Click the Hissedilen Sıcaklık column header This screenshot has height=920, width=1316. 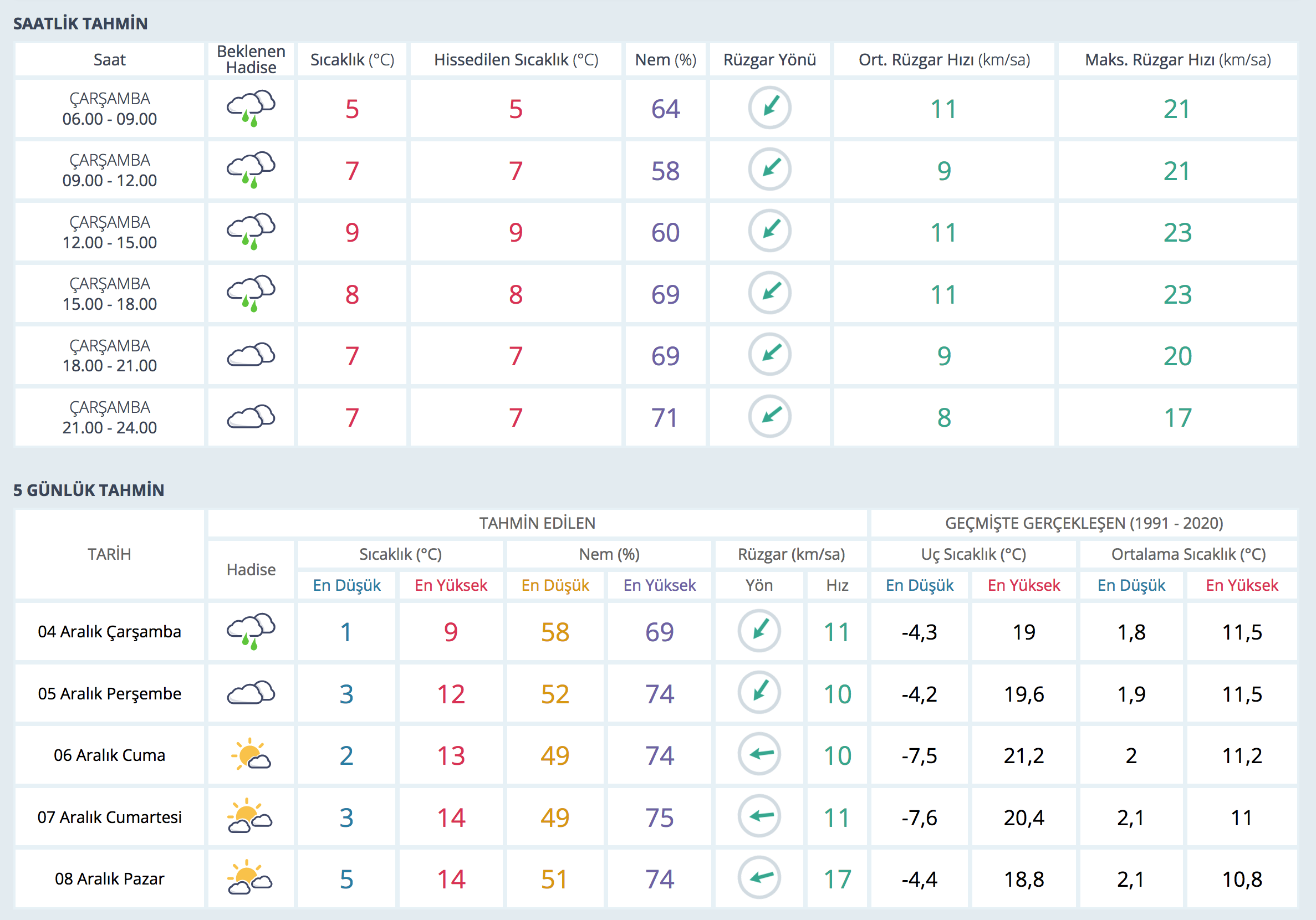tap(516, 60)
